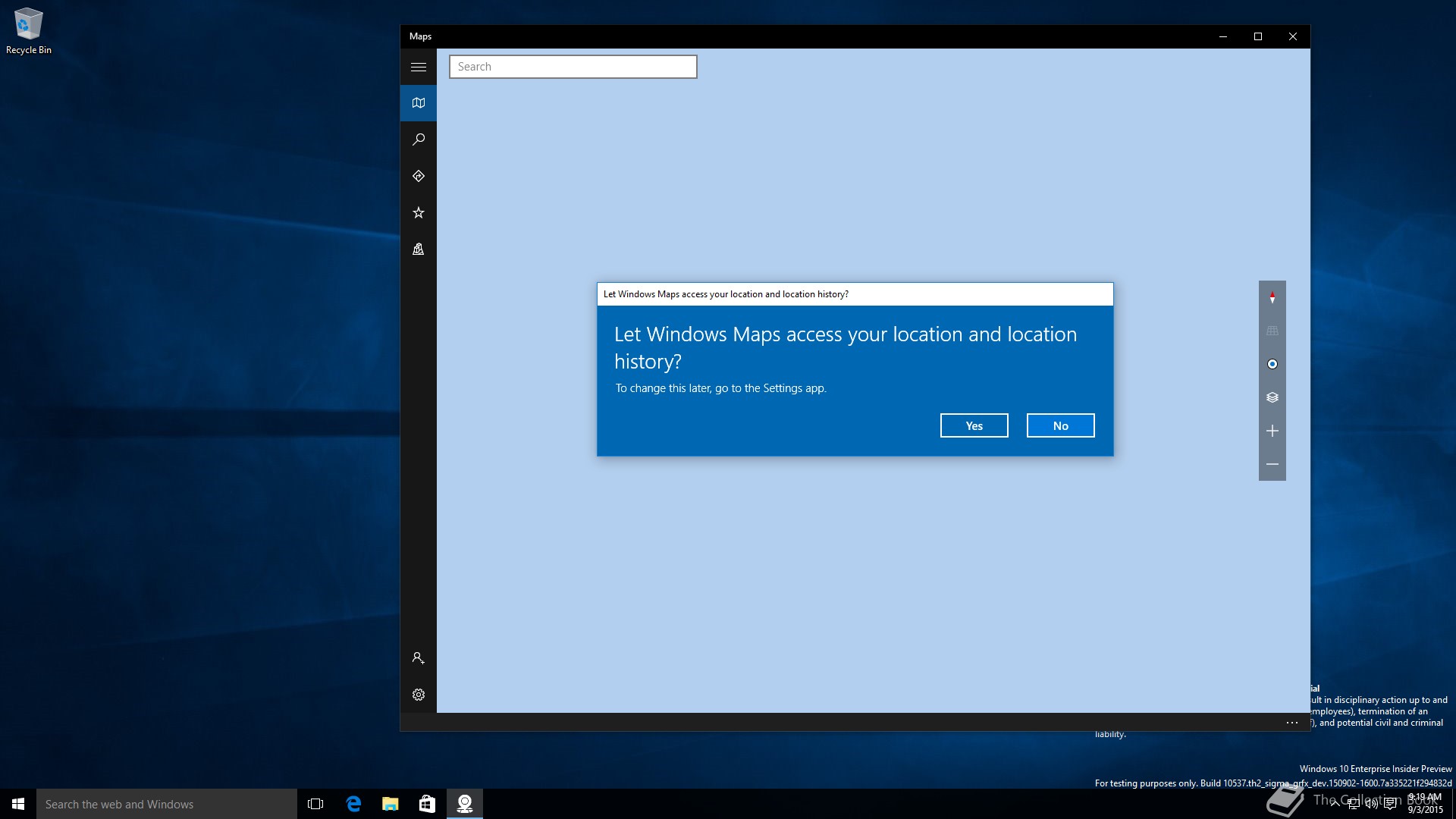
Task: Zoom out with the minus control
Action: (1272, 464)
